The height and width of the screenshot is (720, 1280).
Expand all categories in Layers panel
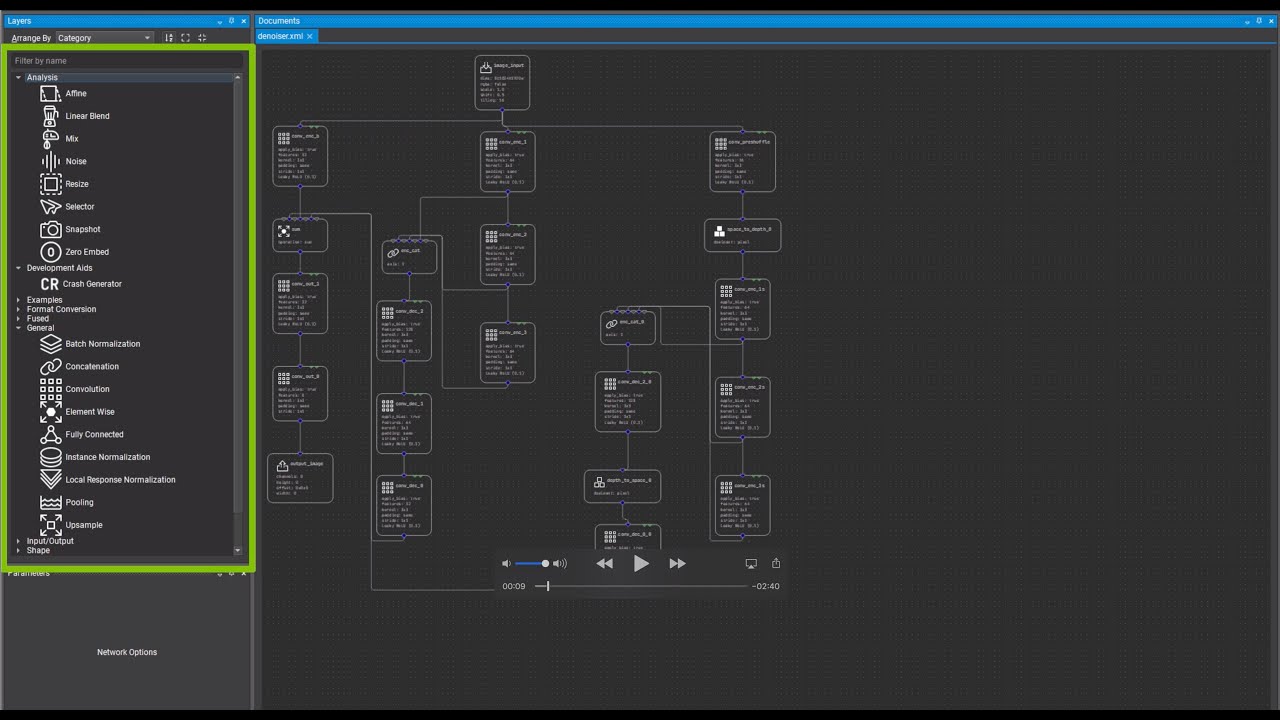tap(185, 38)
